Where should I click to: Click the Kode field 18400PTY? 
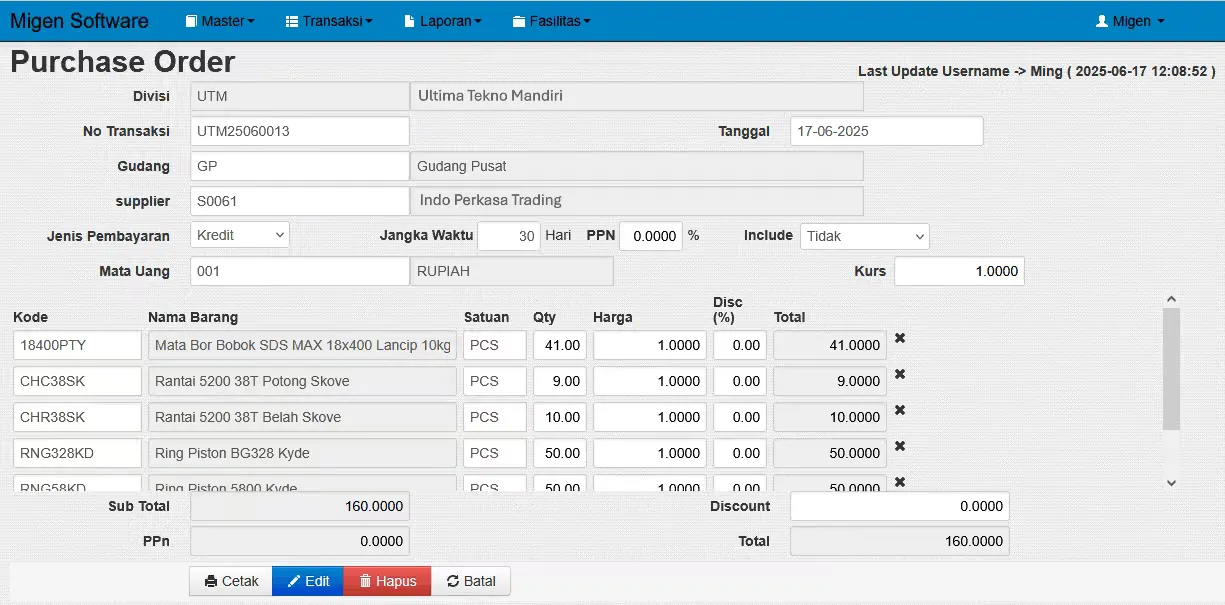point(78,345)
